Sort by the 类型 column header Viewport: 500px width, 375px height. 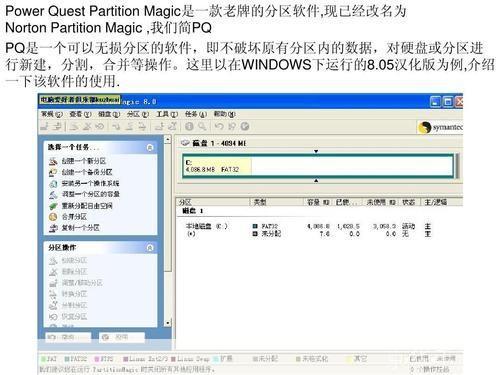[277, 202]
